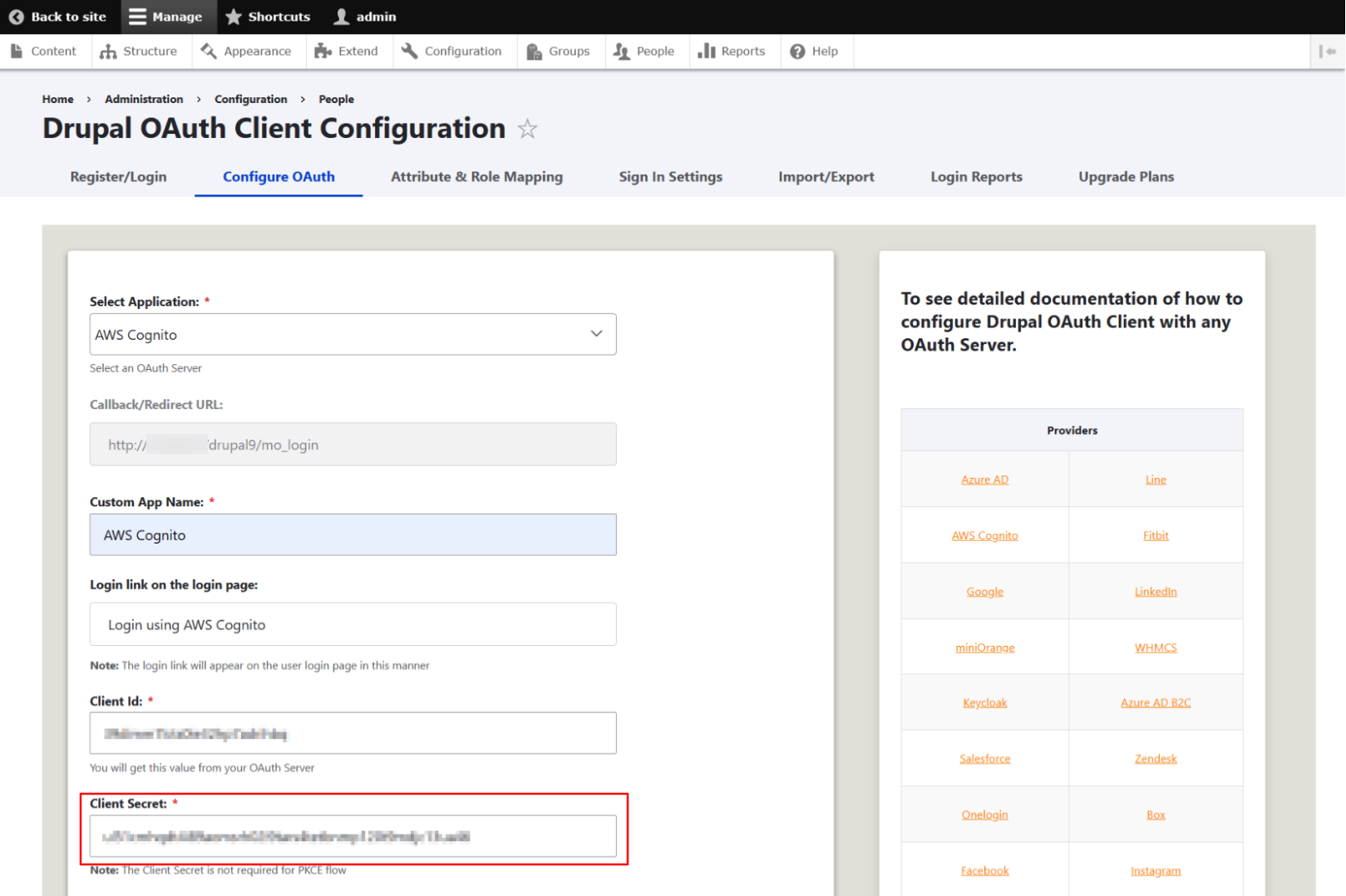Add page to shortcuts via star icon
The height and width of the screenshot is (896, 1346).
click(527, 129)
